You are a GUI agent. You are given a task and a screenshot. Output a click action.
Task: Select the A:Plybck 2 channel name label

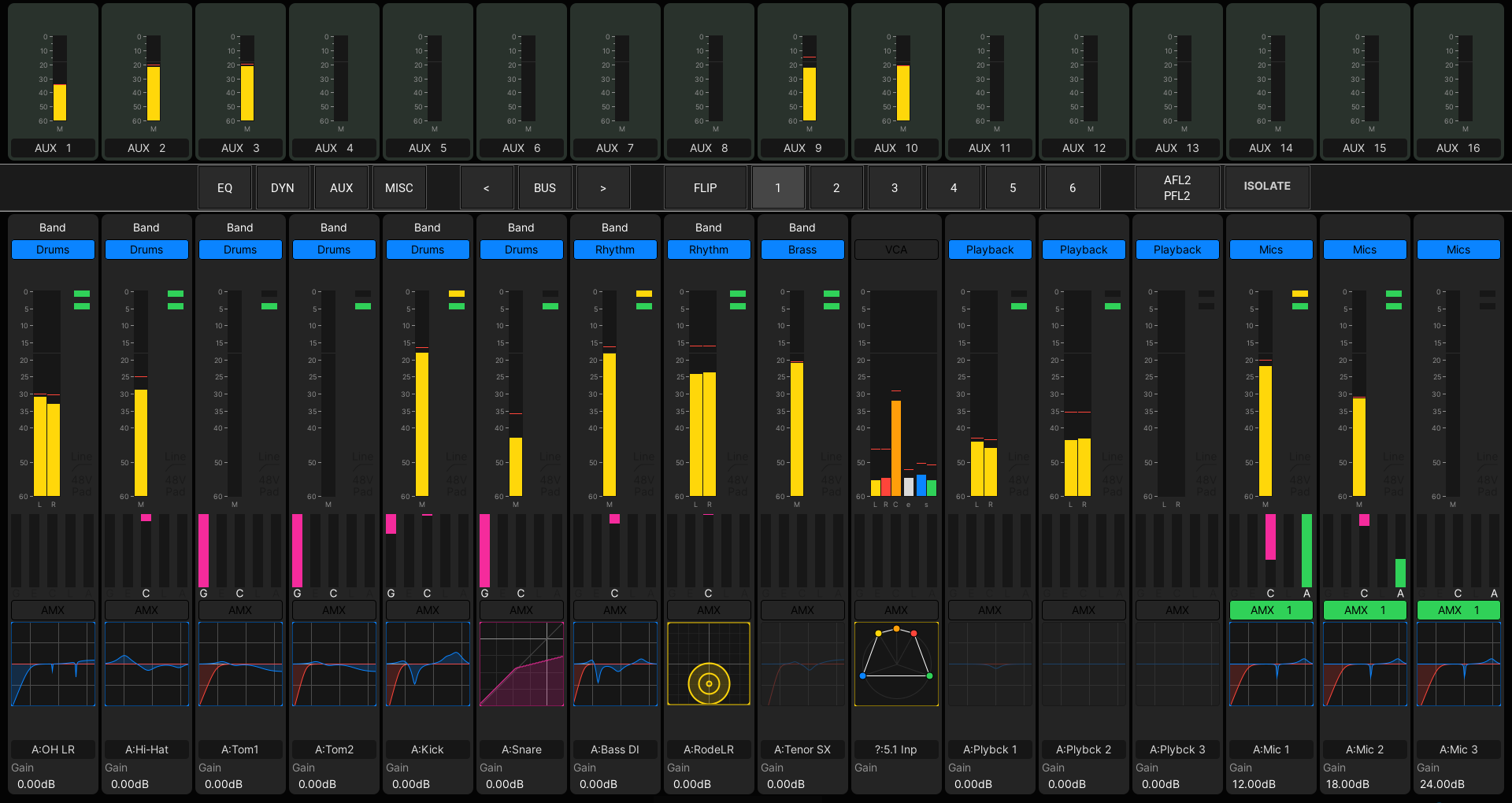pyautogui.click(x=1084, y=749)
